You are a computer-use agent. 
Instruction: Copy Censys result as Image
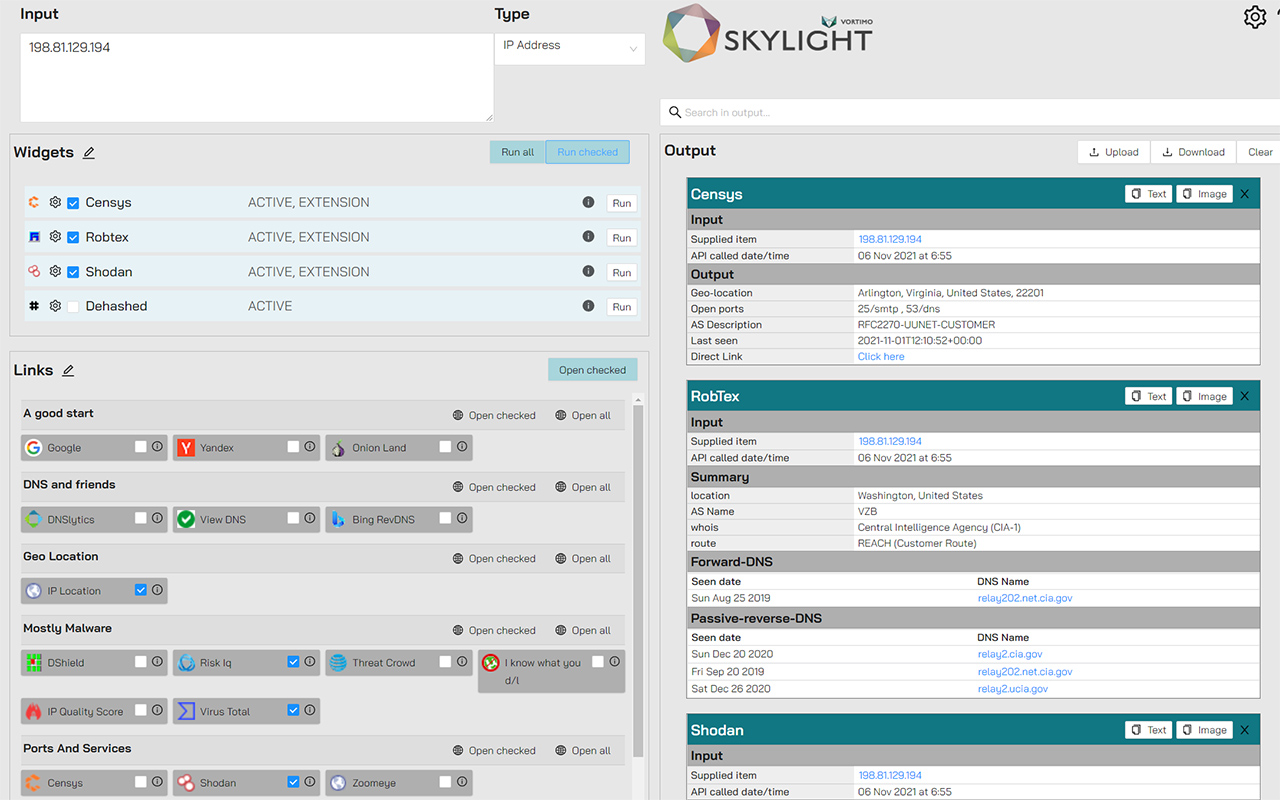point(1204,194)
